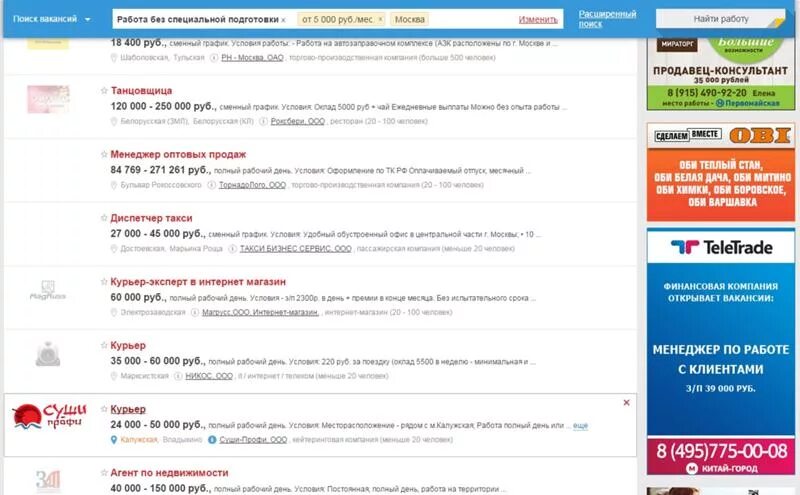Image resolution: width=800 pixels, height=495 pixels.
Task: Click the logo beside Агент по недвижимости
Action: (x=48, y=481)
